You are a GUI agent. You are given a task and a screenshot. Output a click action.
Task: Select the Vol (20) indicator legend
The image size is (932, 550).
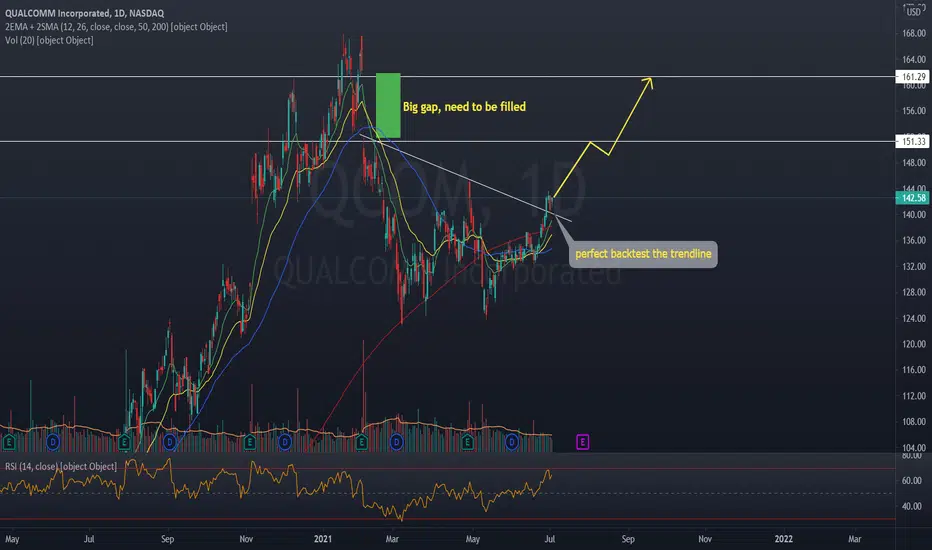pos(49,40)
